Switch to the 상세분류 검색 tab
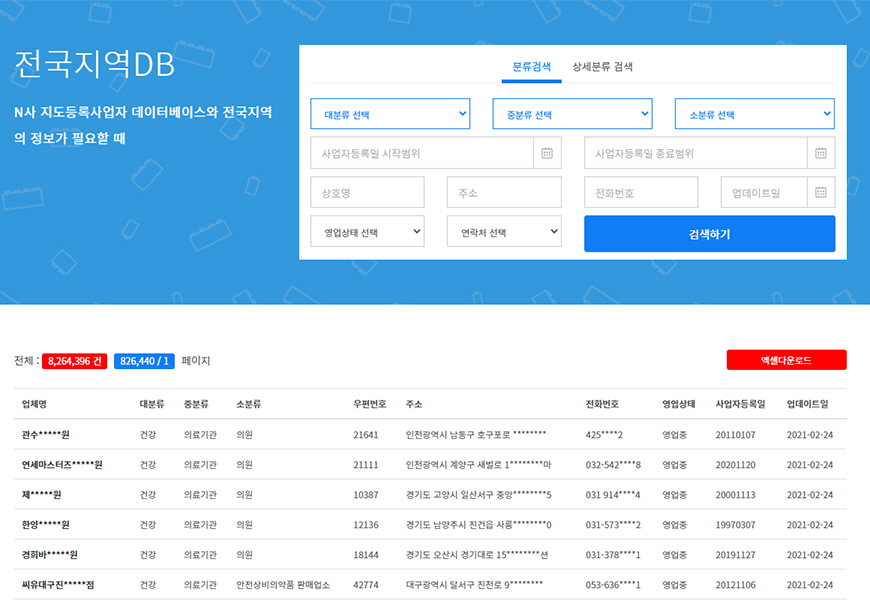The height and width of the screenshot is (604, 870). pyautogui.click(x=602, y=67)
